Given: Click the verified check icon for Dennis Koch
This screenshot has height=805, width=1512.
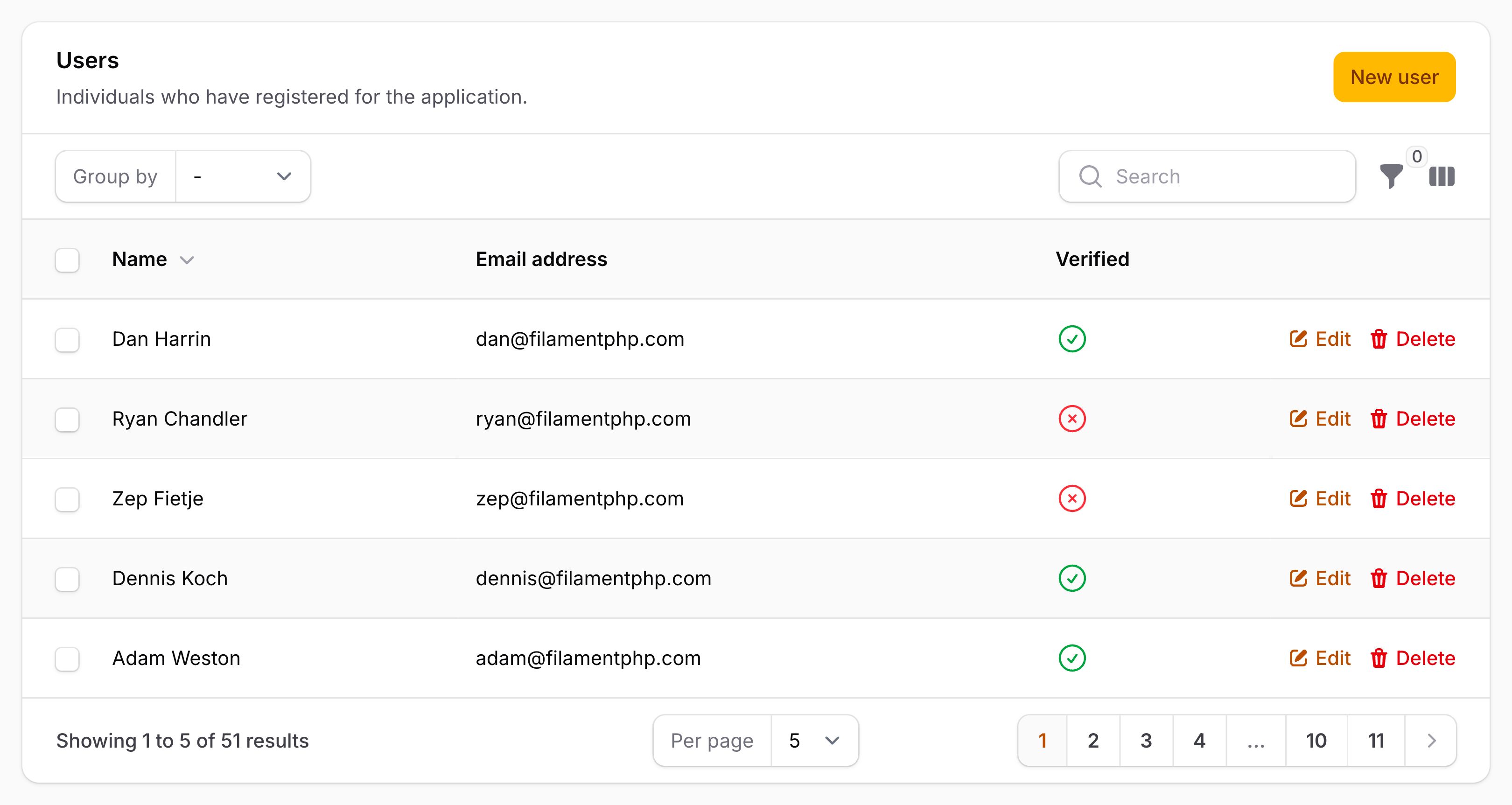Looking at the screenshot, I should click(1072, 578).
